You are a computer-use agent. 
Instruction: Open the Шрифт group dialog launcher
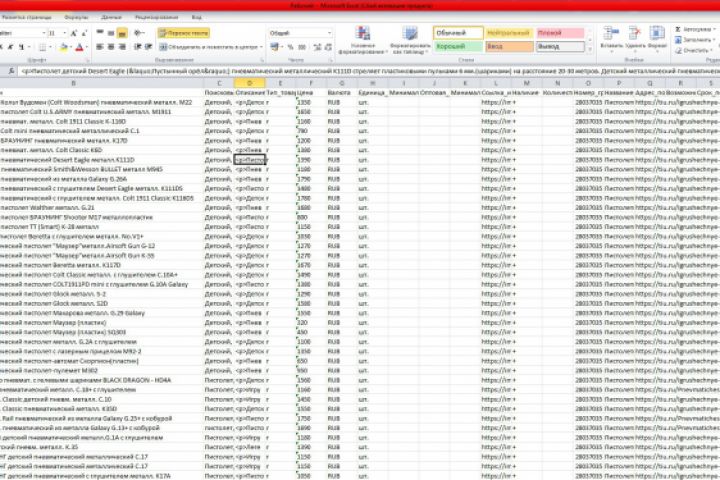[x=87, y=60]
